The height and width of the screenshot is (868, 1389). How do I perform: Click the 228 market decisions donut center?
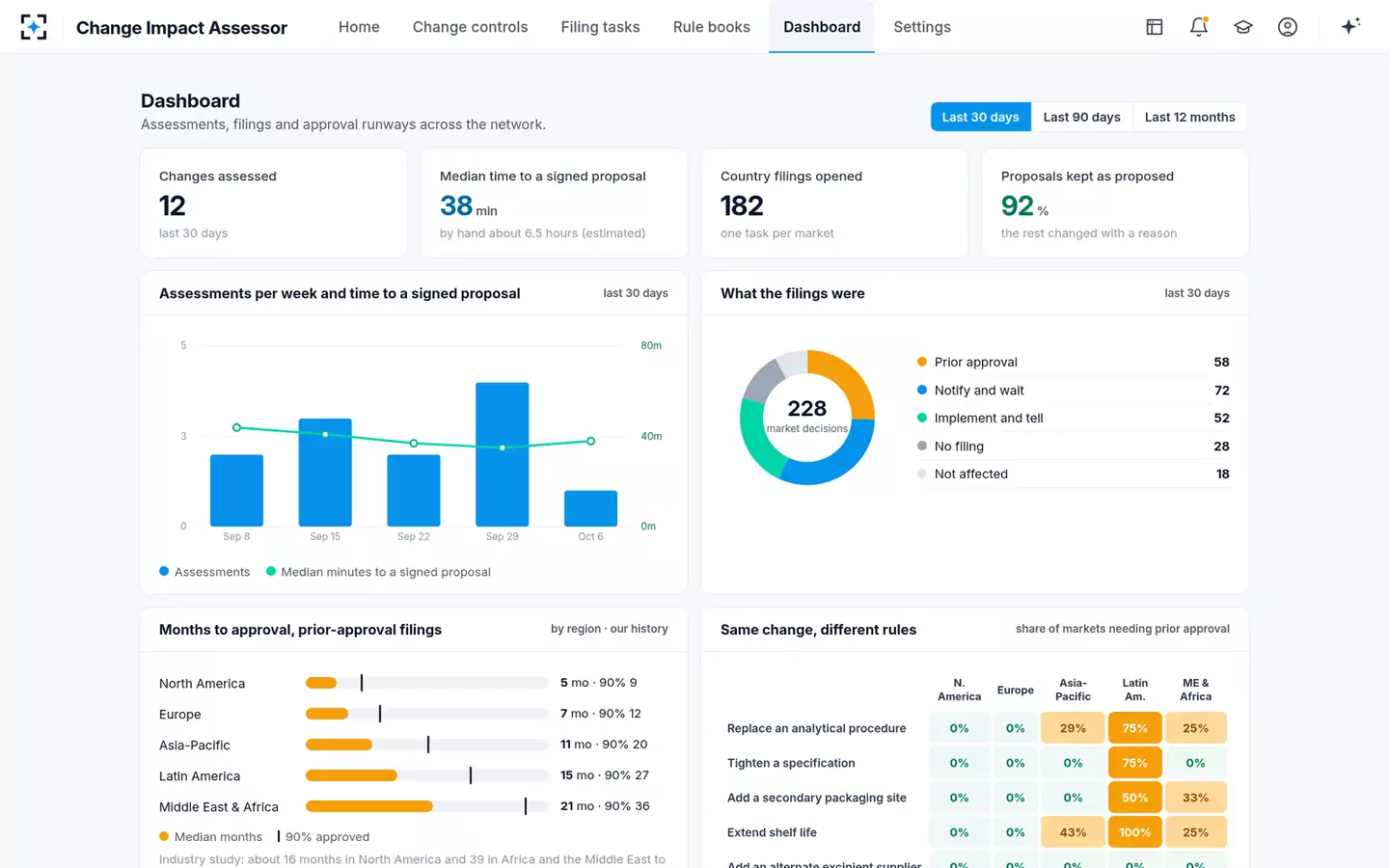(807, 417)
